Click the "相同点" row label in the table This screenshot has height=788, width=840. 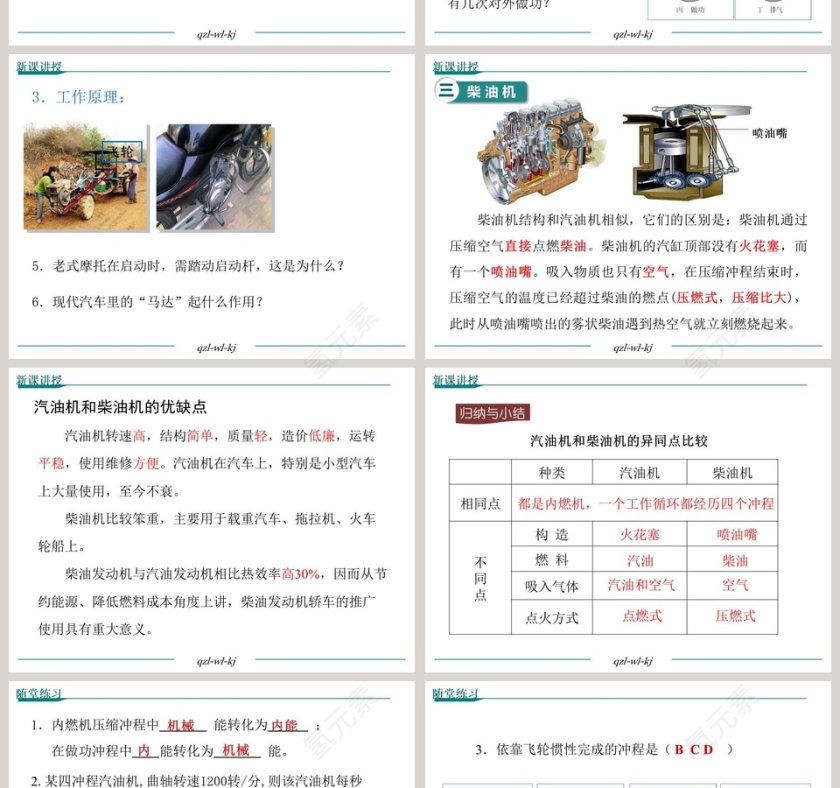pyautogui.click(x=480, y=504)
